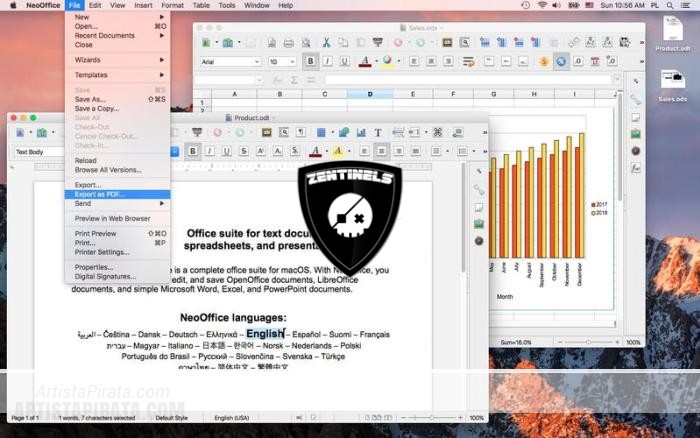700x438 pixels.
Task: Open Navigator in Product.odt sidebar
Action: [x=479, y=241]
